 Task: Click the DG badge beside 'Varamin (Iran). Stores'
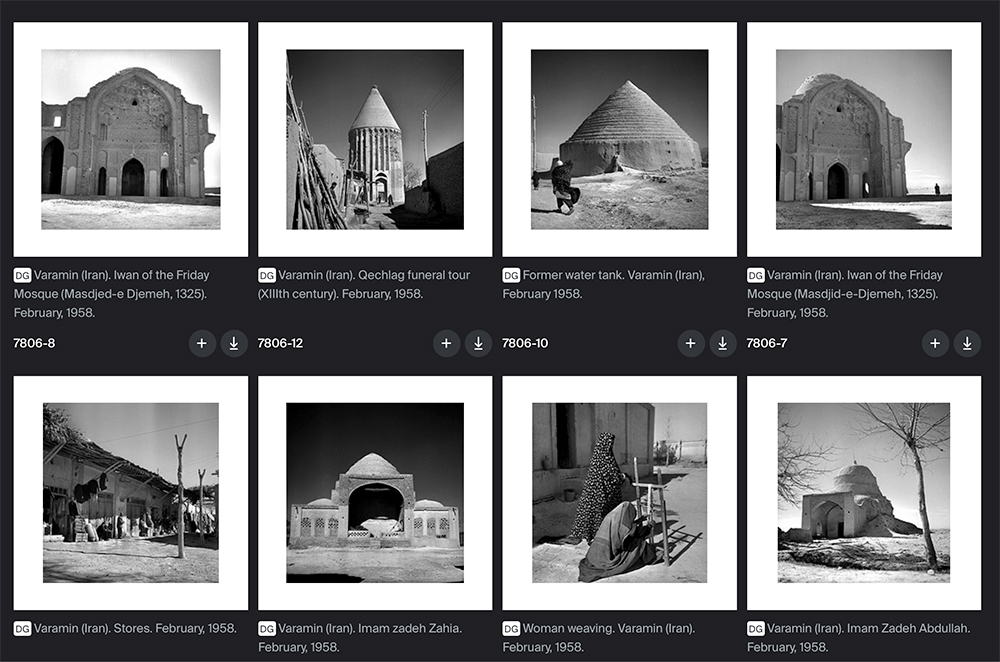[x=22, y=629]
